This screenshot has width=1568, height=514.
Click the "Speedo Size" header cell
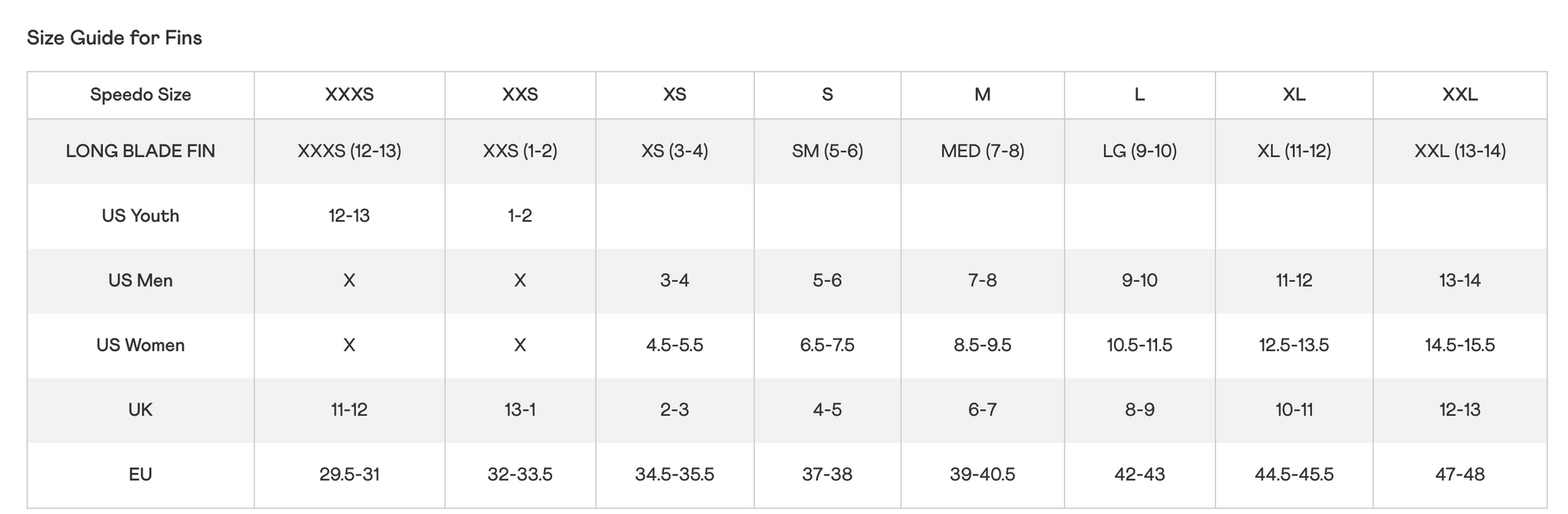[140, 94]
